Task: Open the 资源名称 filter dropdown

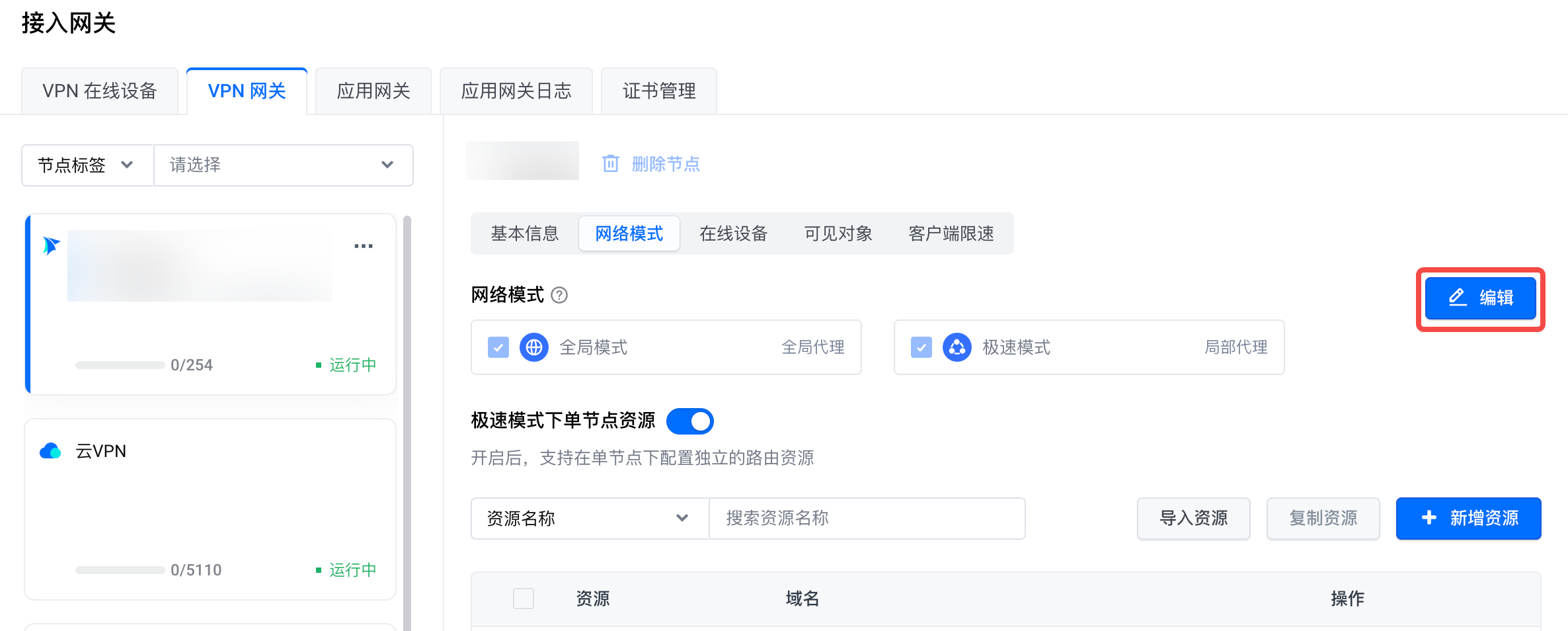Action: point(589,519)
